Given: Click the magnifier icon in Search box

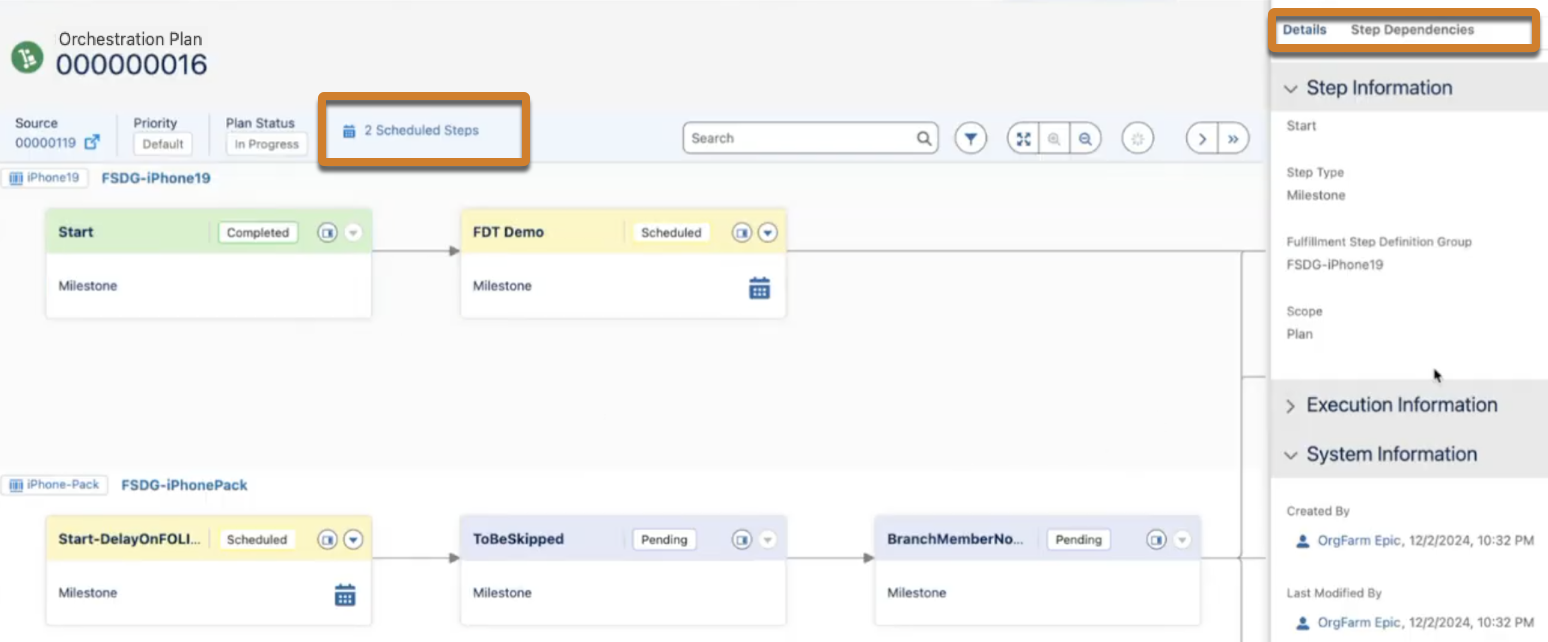Looking at the screenshot, I should pos(924,138).
